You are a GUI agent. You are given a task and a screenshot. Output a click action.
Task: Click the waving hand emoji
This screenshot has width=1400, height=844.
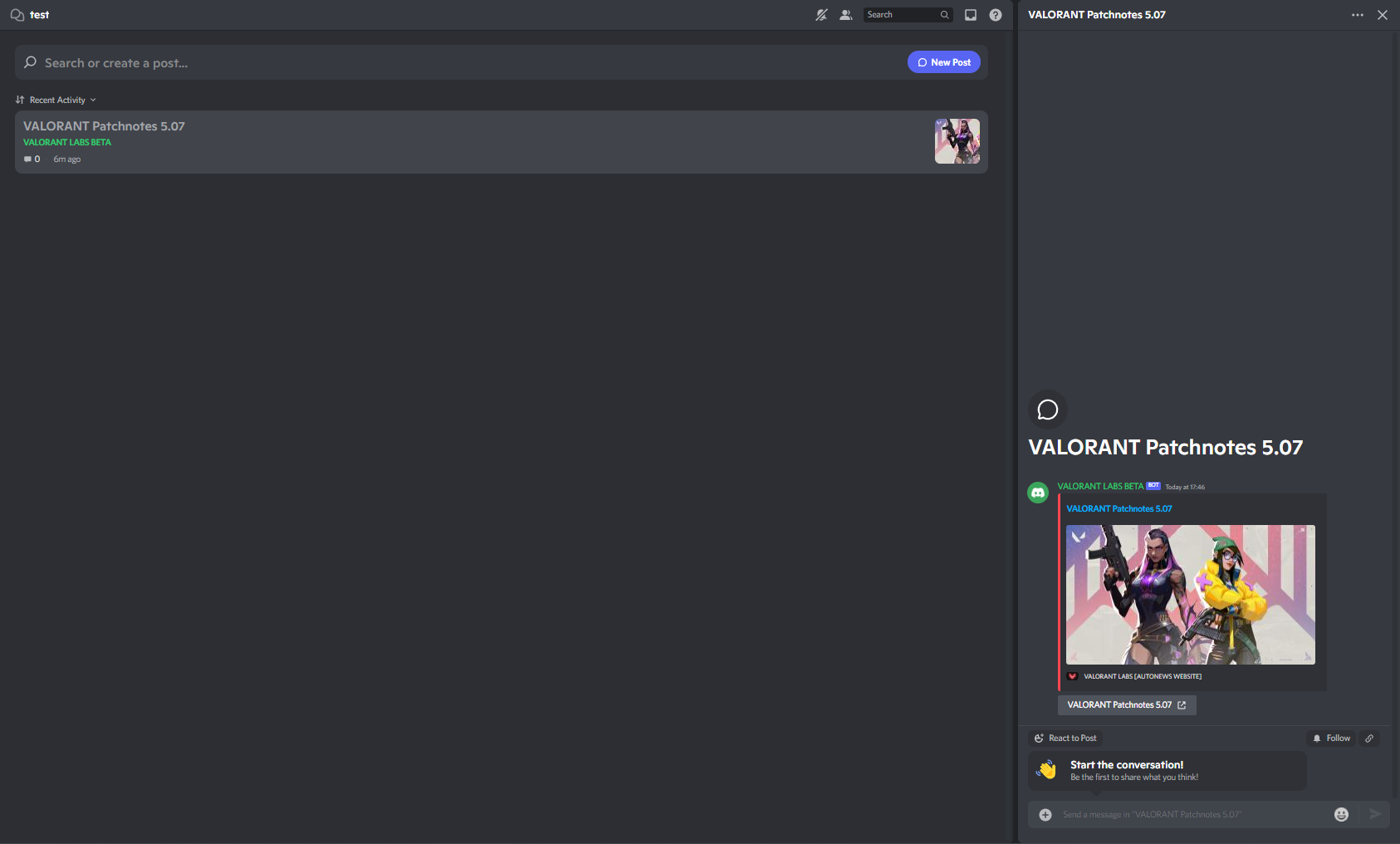(x=1047, y=770)
